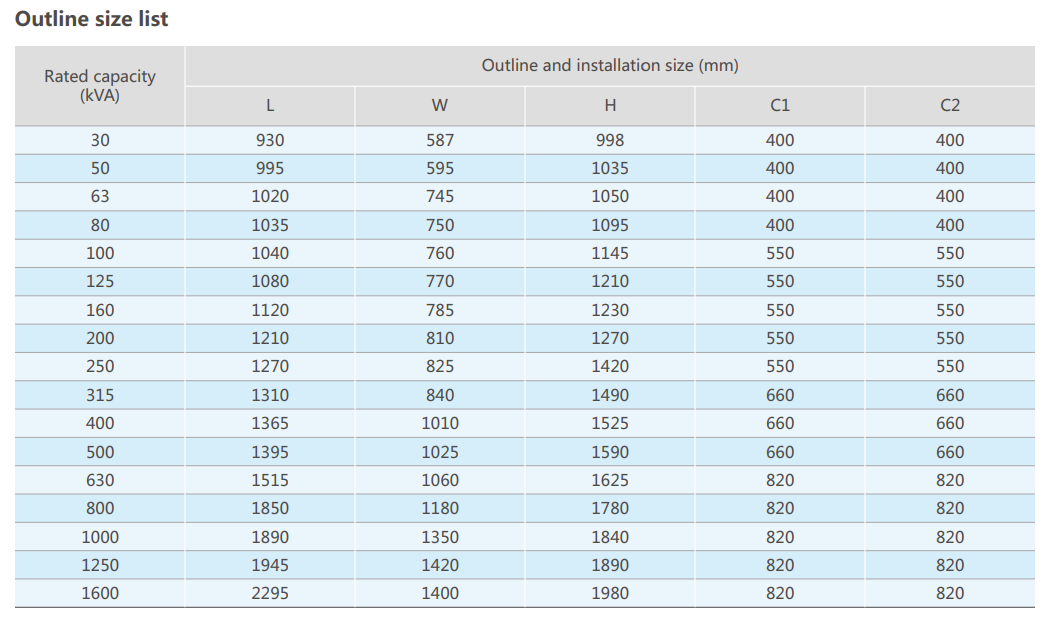Image resolution: width=1048 pixels, height=619 pixels.
Task: Click the W value 587 cell
Action: [440, 141]
